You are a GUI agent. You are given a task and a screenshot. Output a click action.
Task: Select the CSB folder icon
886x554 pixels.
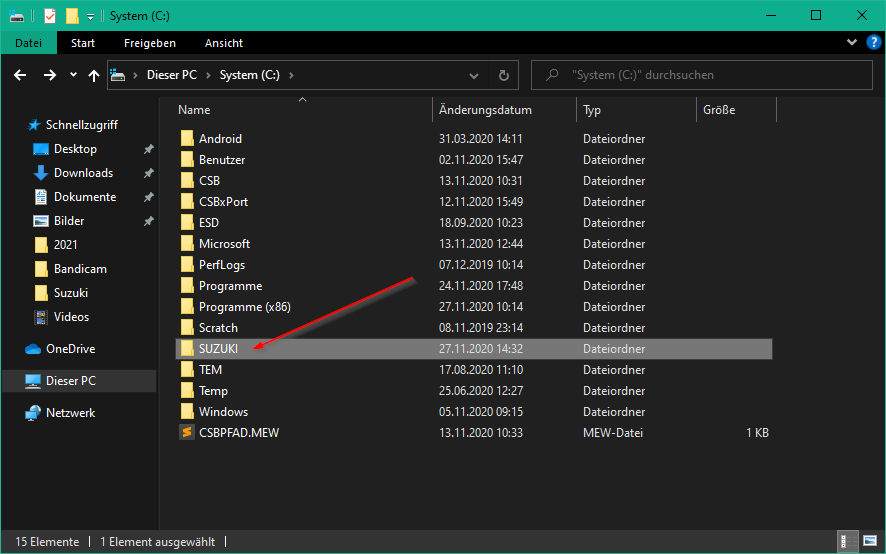pyautogui.click(x=187, y=180)
